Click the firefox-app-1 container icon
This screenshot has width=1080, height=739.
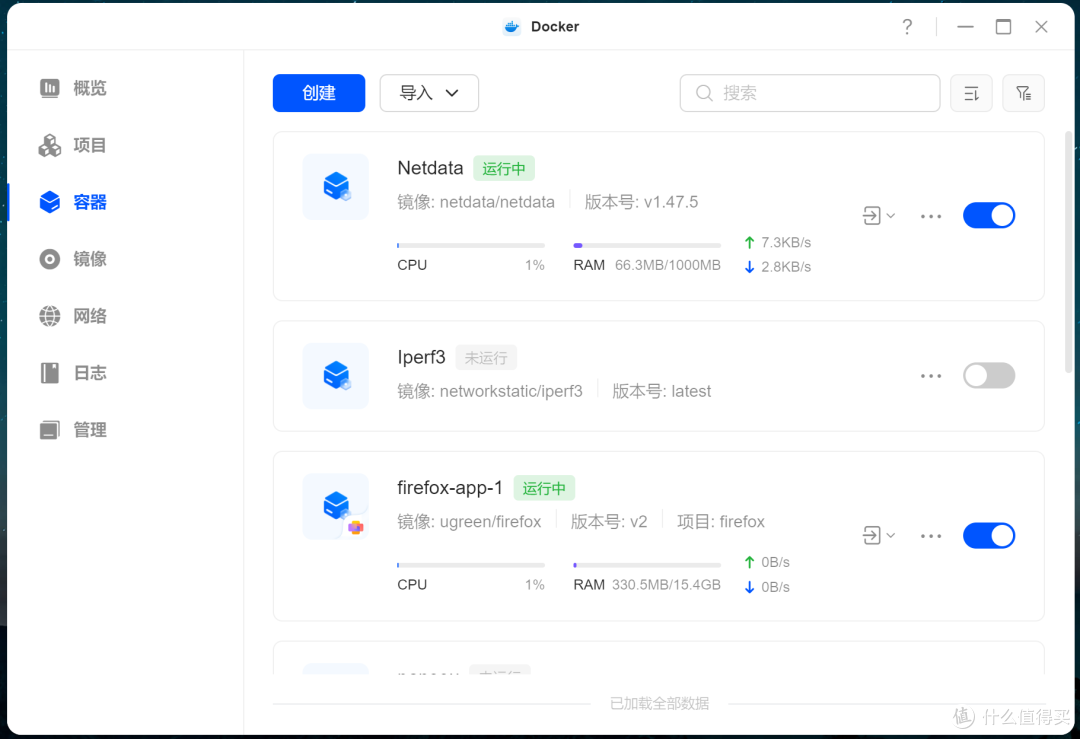coord(336,506)
